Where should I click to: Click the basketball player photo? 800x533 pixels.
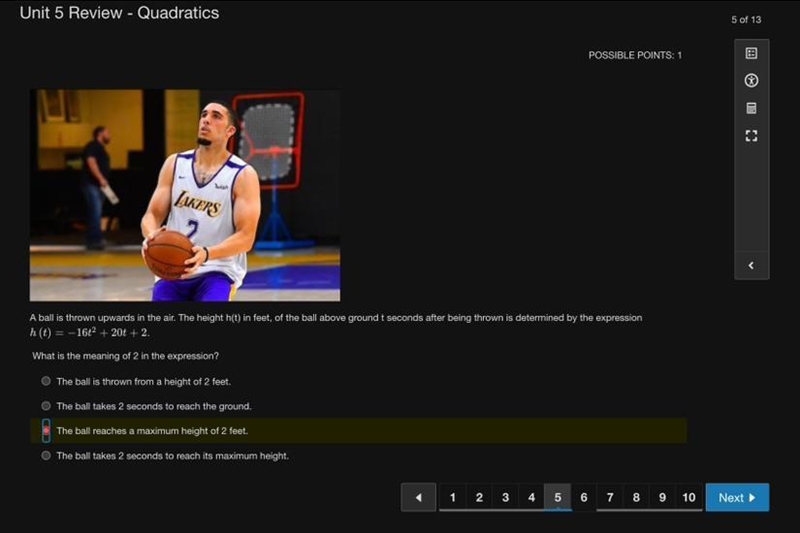pos(185,195)
